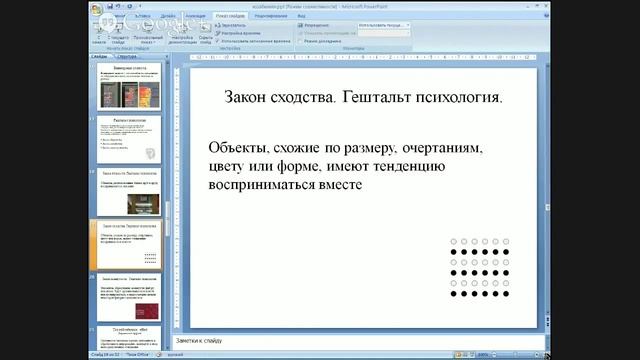640x360 pixels.
Task: Click the horizontal ruler above the slide
Action: click(363, 58)
